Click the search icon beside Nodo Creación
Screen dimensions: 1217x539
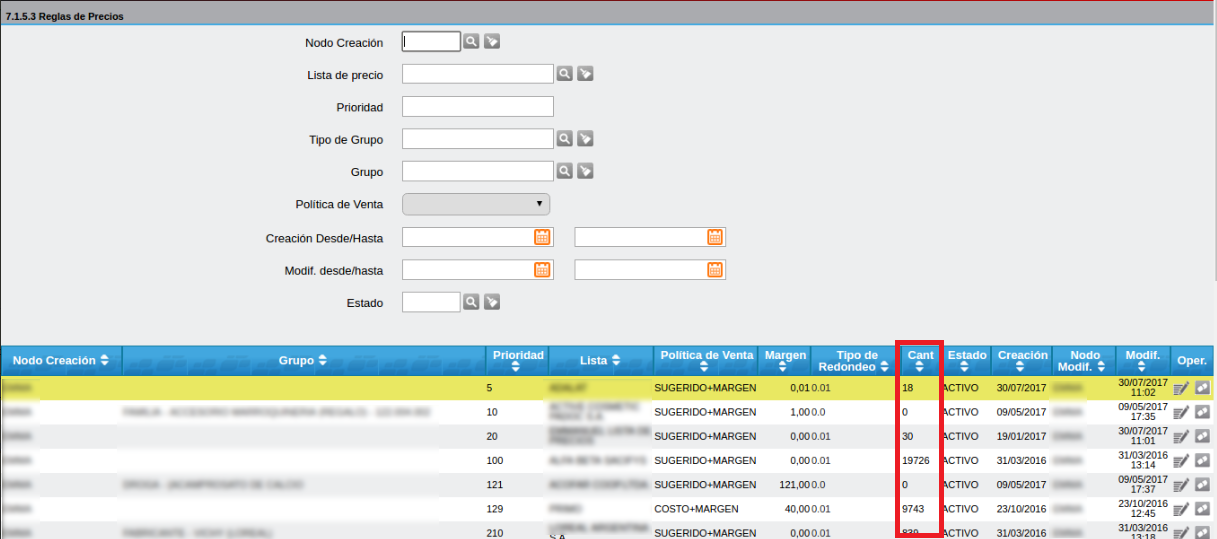(x=471, y=42)
